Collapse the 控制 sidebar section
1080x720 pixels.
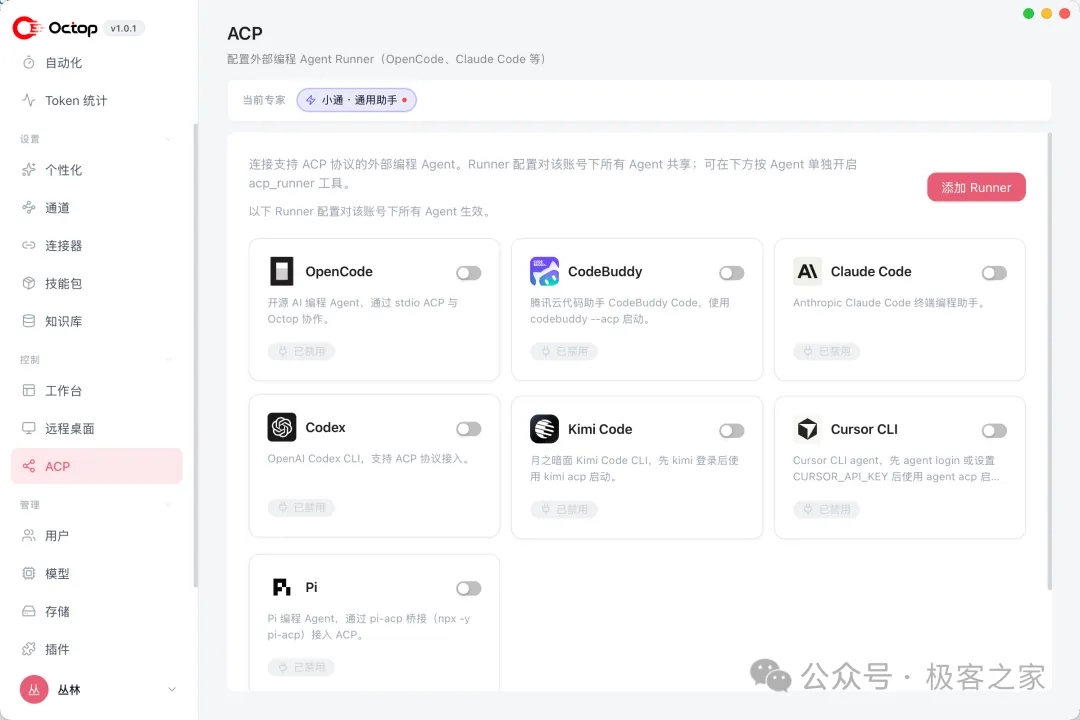pos(169,360)
